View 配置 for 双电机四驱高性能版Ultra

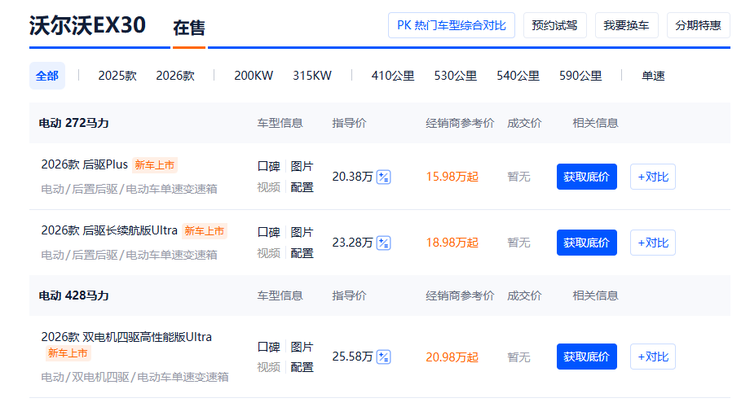302,367
